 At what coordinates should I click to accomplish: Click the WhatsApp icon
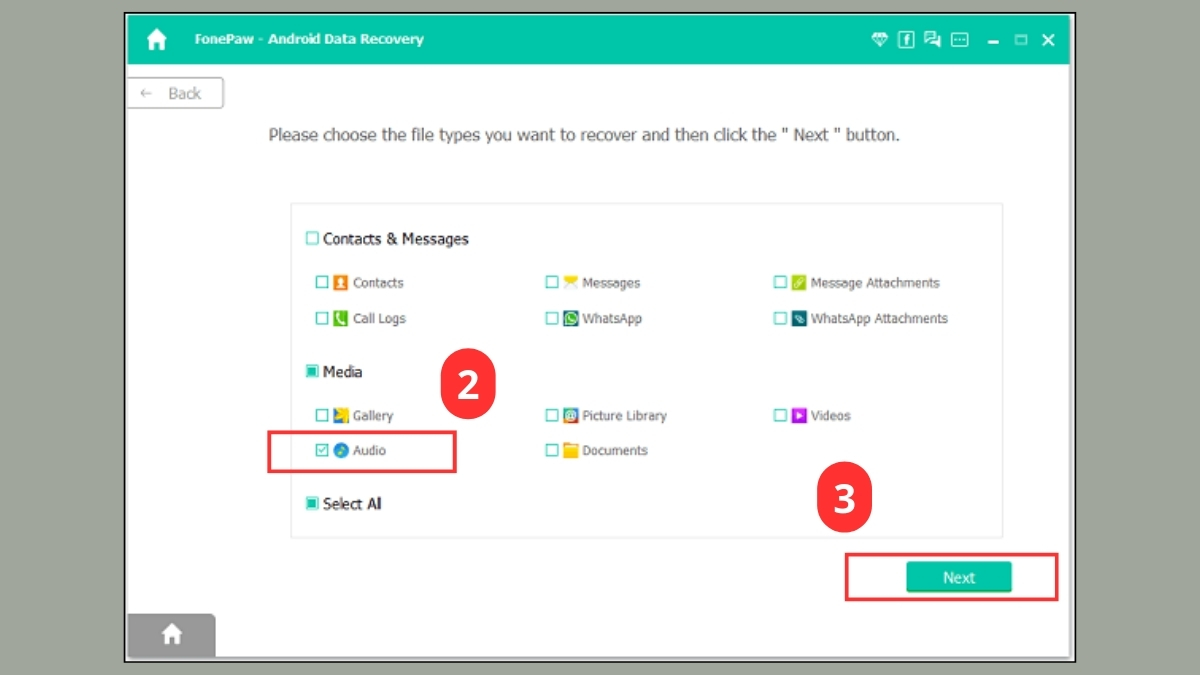pyautogui.click(x=571, y=319)
